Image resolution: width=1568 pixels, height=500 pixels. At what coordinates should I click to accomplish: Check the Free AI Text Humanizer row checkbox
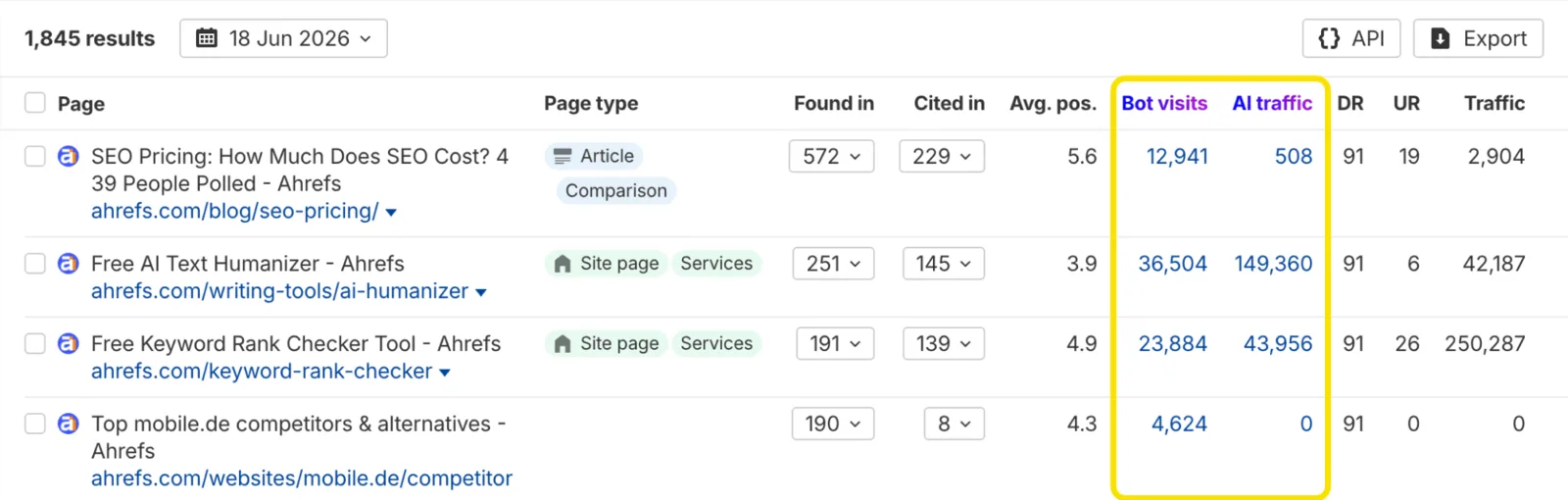[35, 263]
